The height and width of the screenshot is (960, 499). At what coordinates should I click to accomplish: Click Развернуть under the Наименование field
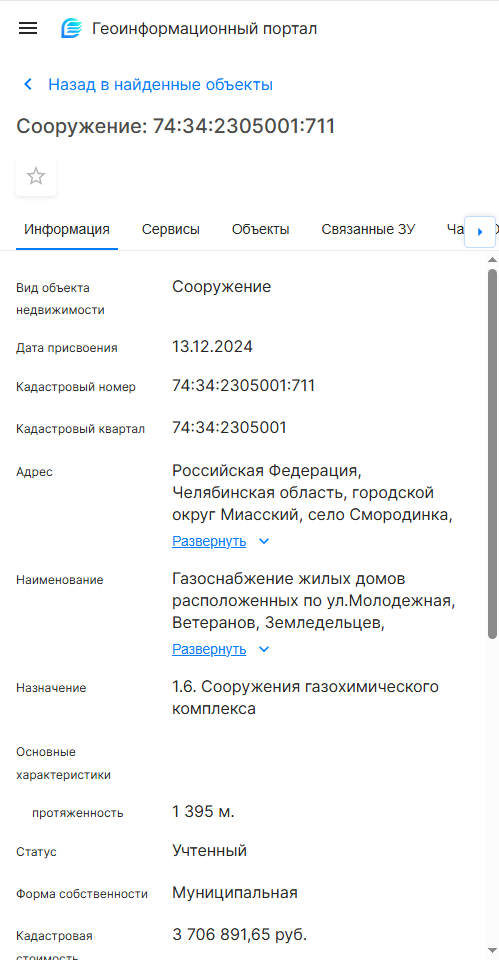(x=209, y=650)
